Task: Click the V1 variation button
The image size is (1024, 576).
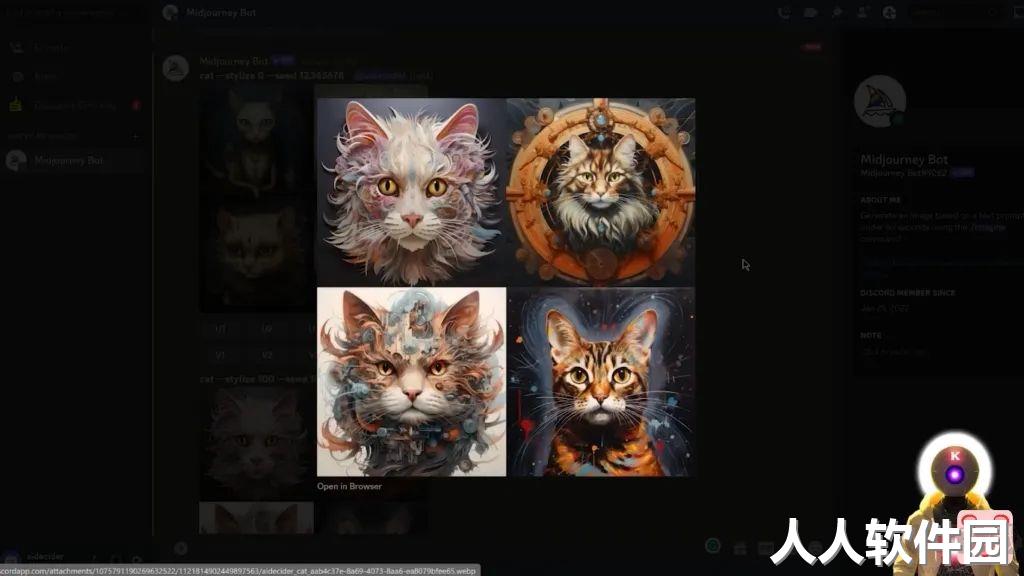Action: [221, 355]
